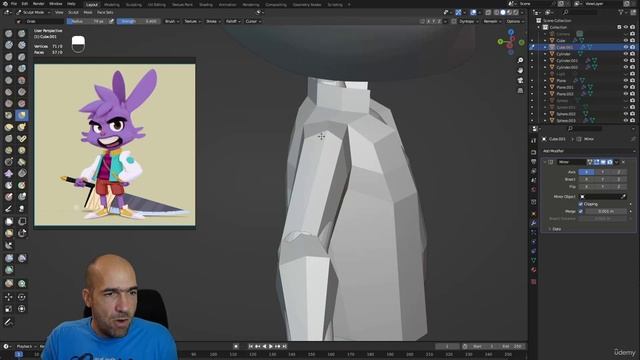Select the Annotate tool in toolbar
The height and width of the screenshot is (360, 640).
click(x=9, y=322)
